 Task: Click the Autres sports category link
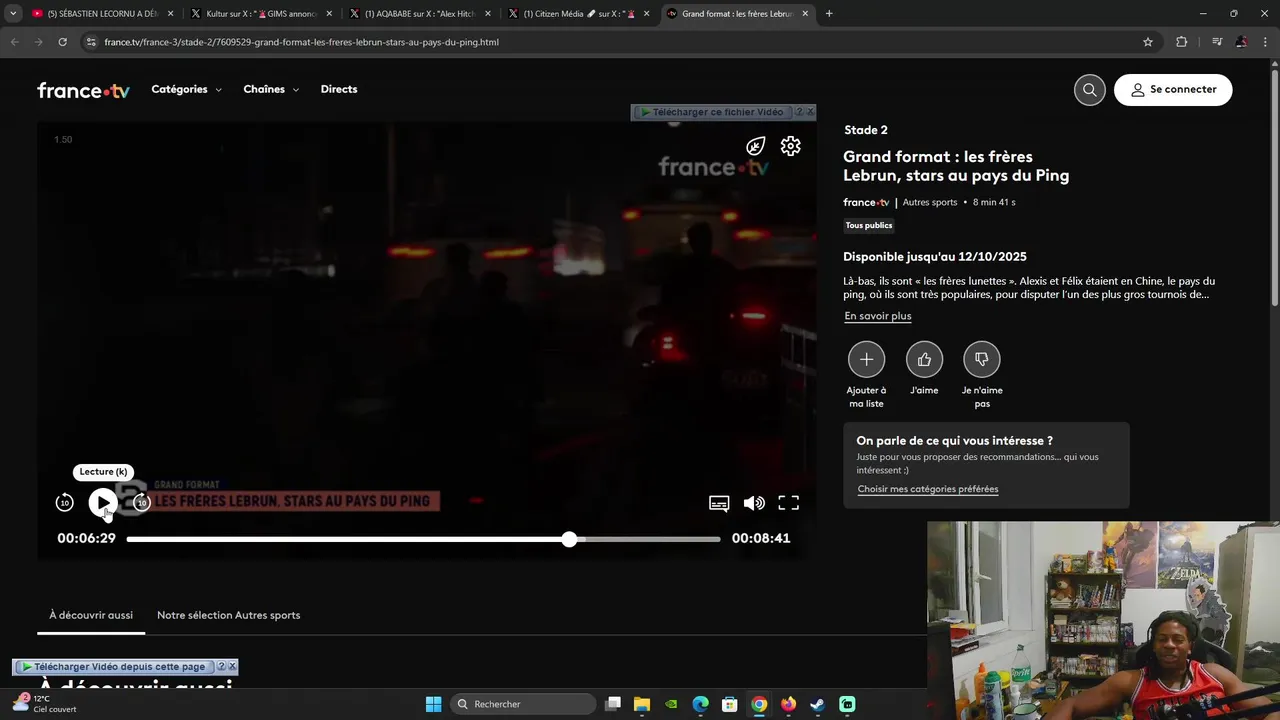[930, 202]
